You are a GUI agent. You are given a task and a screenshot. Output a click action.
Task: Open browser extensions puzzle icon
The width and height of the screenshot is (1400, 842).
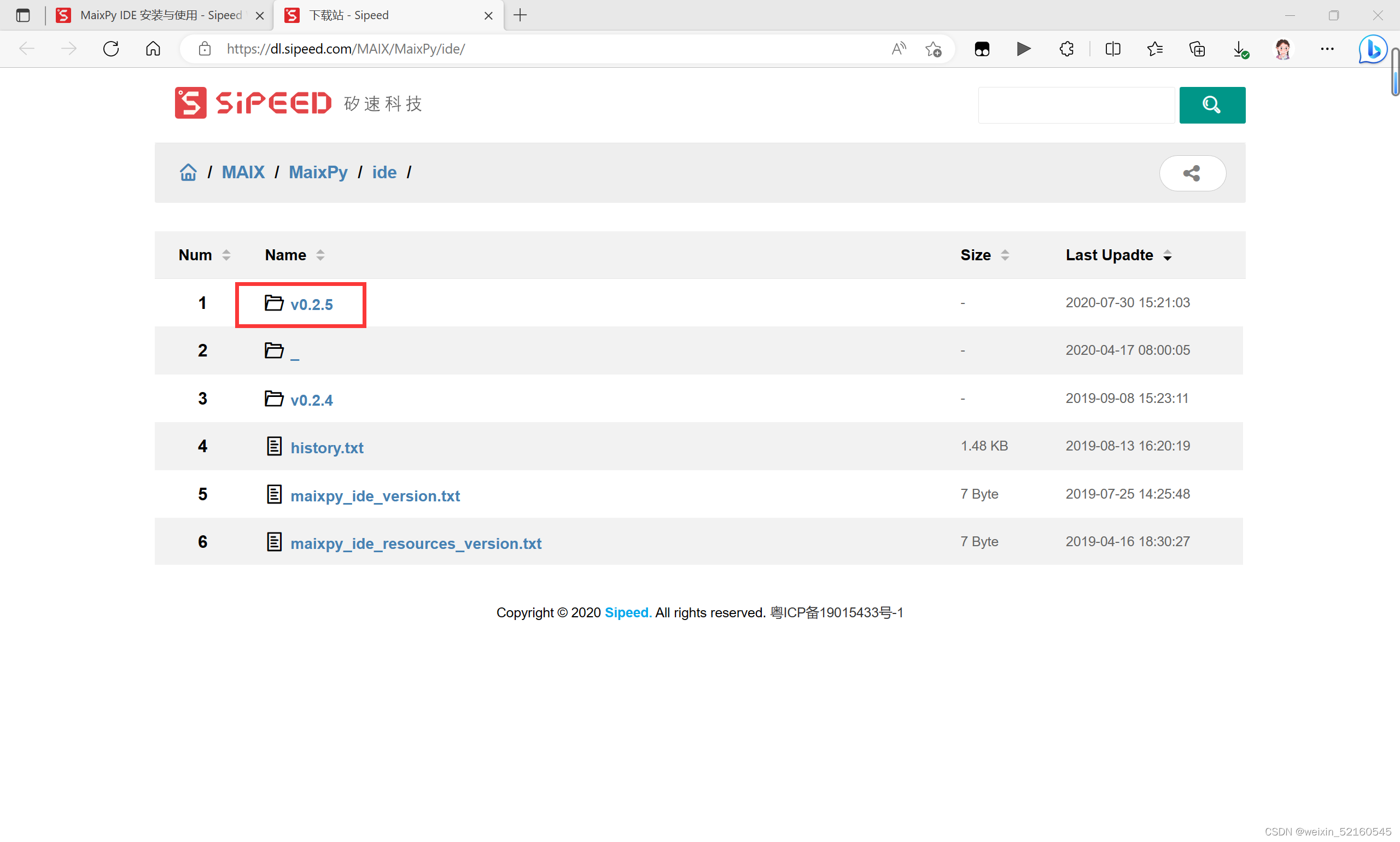(x=1066, y=49)
